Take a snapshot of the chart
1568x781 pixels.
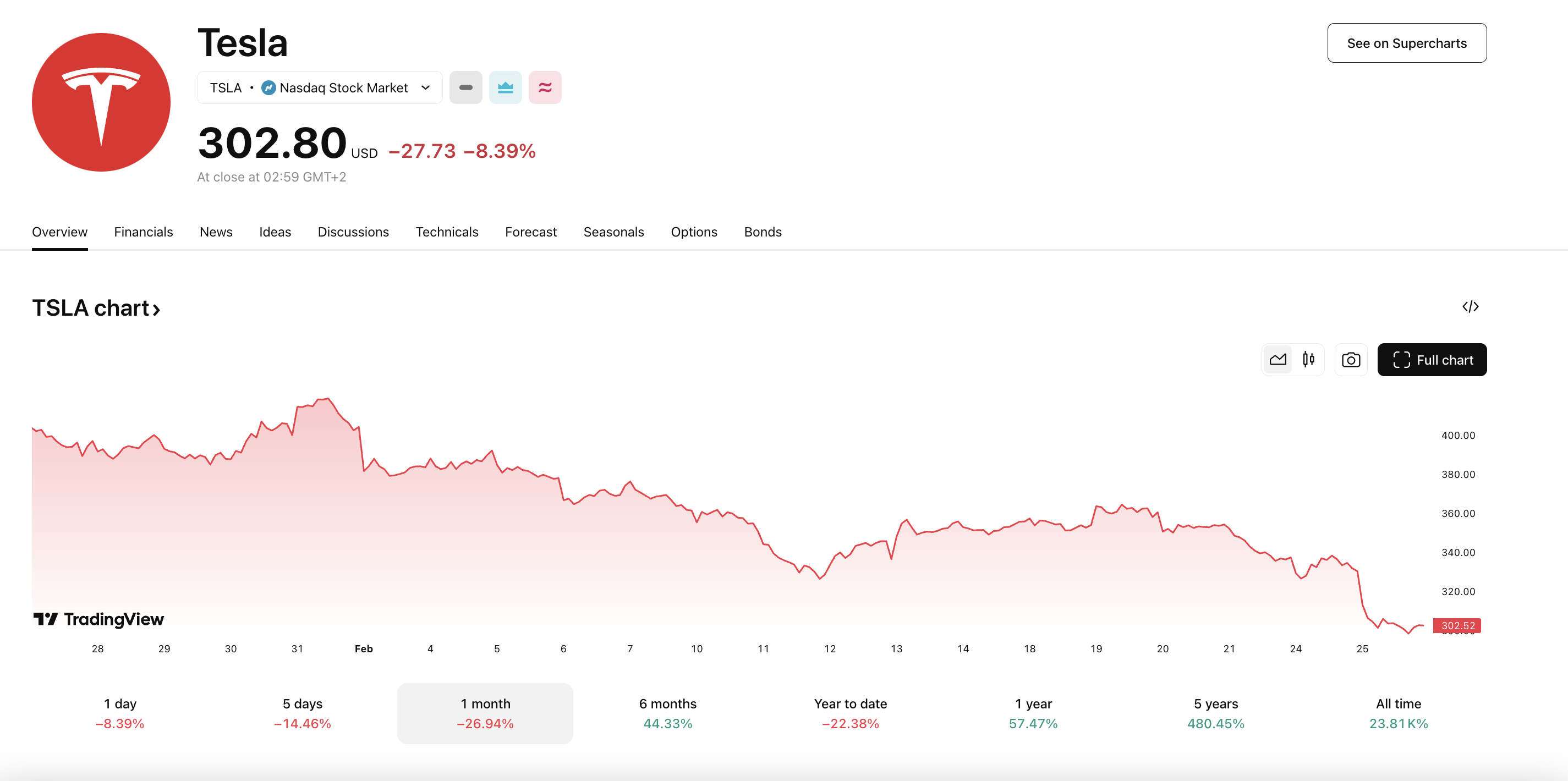pyautogui.click(x=1351, y=359)
